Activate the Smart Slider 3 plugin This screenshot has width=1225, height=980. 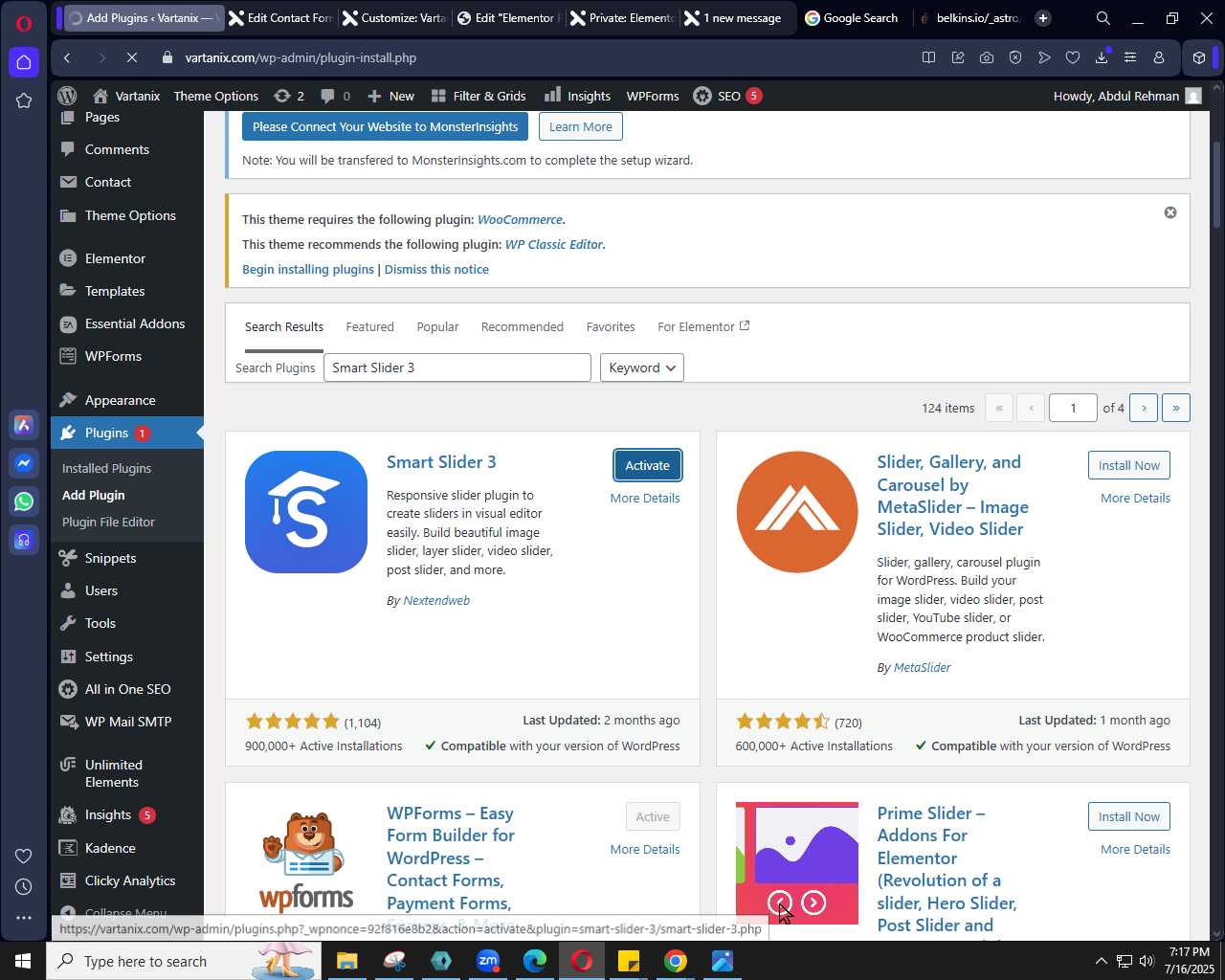pos(648,465)
